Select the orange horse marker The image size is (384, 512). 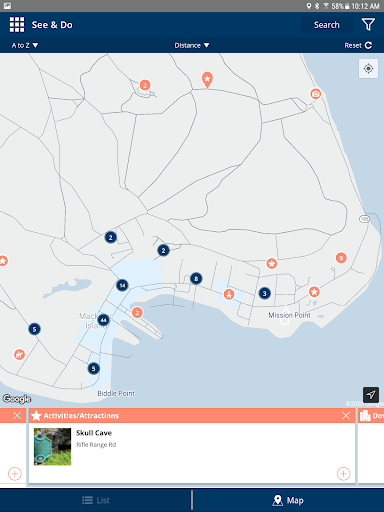19,354
